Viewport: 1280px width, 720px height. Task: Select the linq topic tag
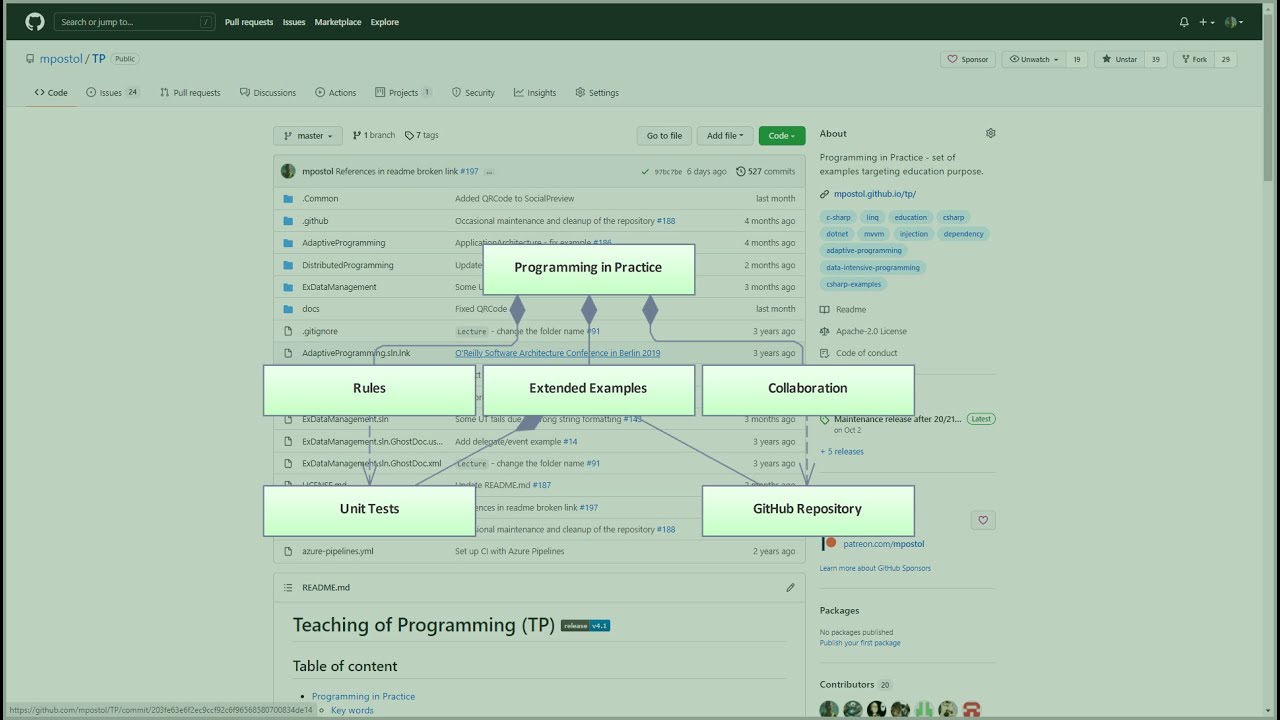coord(872,217)
